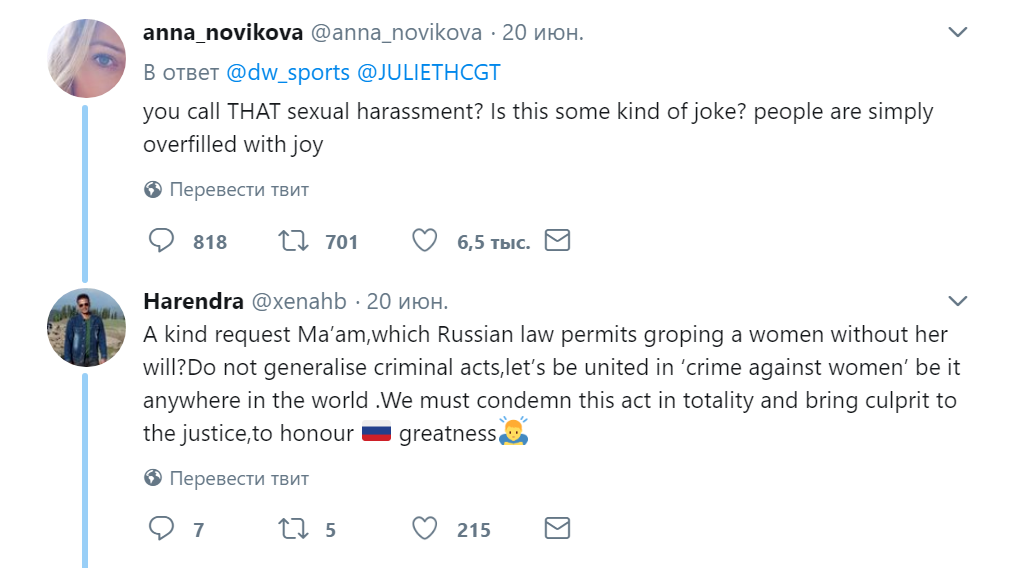Open the @JULIETHCGT mention link
1028x568 pixels.
click(429, 72)
